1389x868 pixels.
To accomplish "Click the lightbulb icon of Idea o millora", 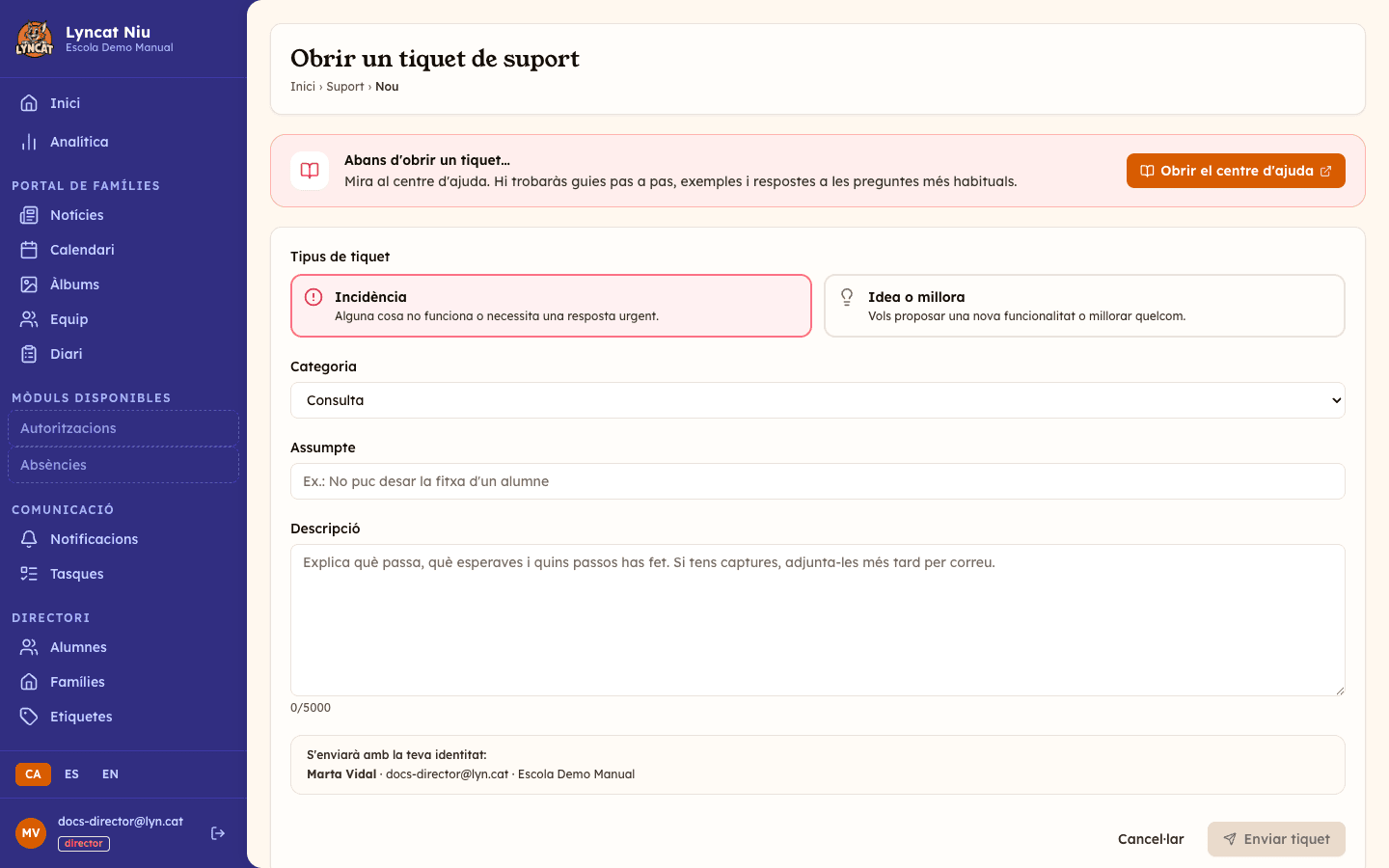I will [x=847, y=297].
